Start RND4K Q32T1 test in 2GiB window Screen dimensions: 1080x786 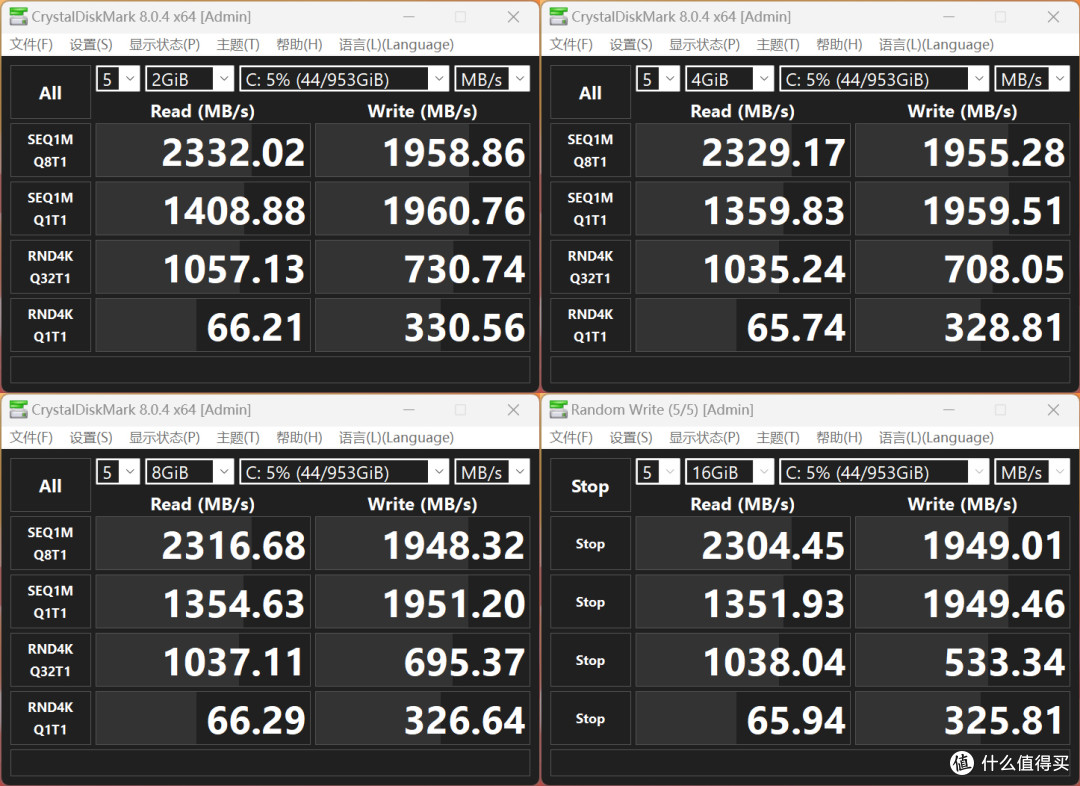(x=50, y=267)
